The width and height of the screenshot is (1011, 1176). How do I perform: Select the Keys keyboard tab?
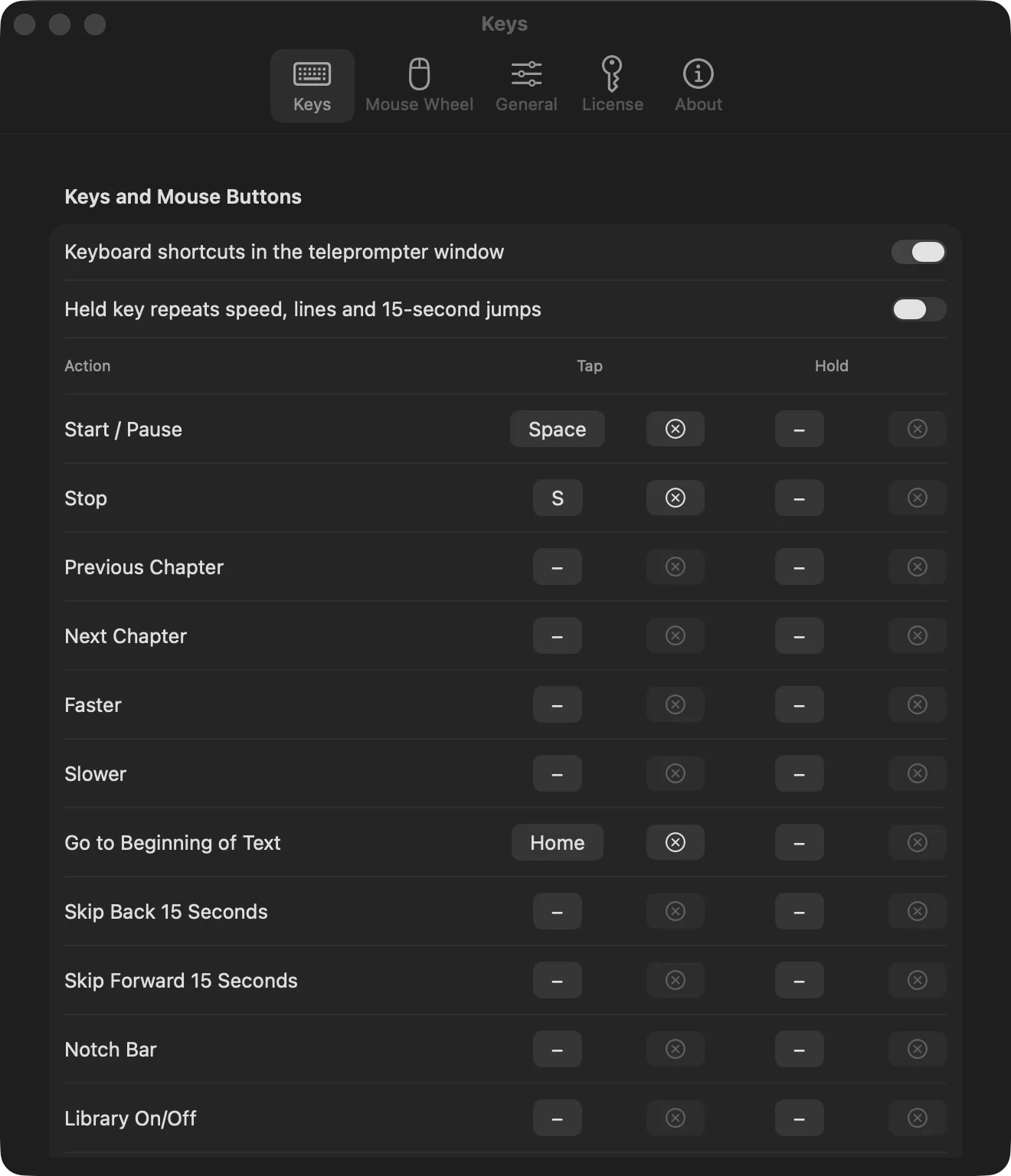click(312, 86)
